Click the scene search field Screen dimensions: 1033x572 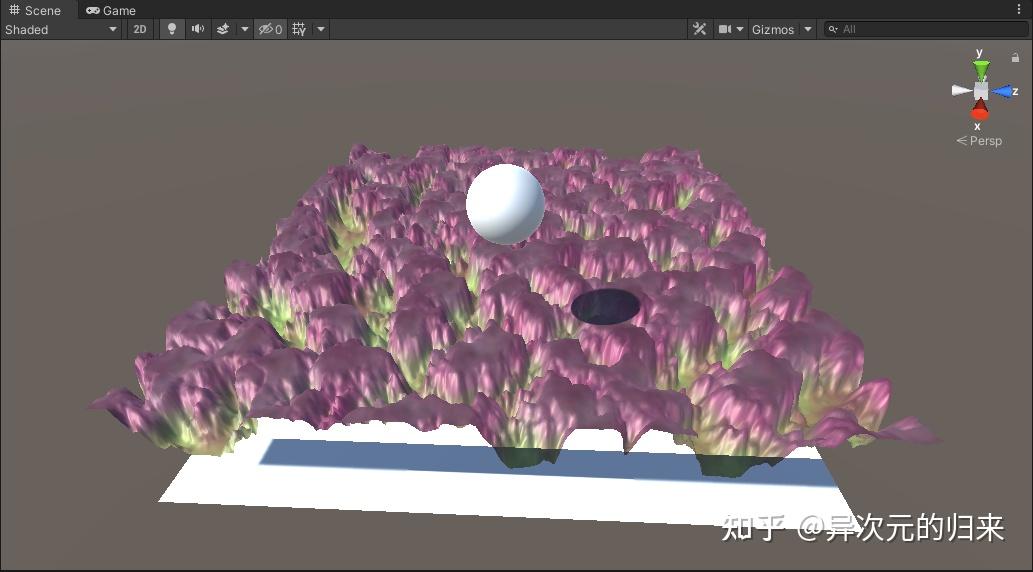[926, 29]
